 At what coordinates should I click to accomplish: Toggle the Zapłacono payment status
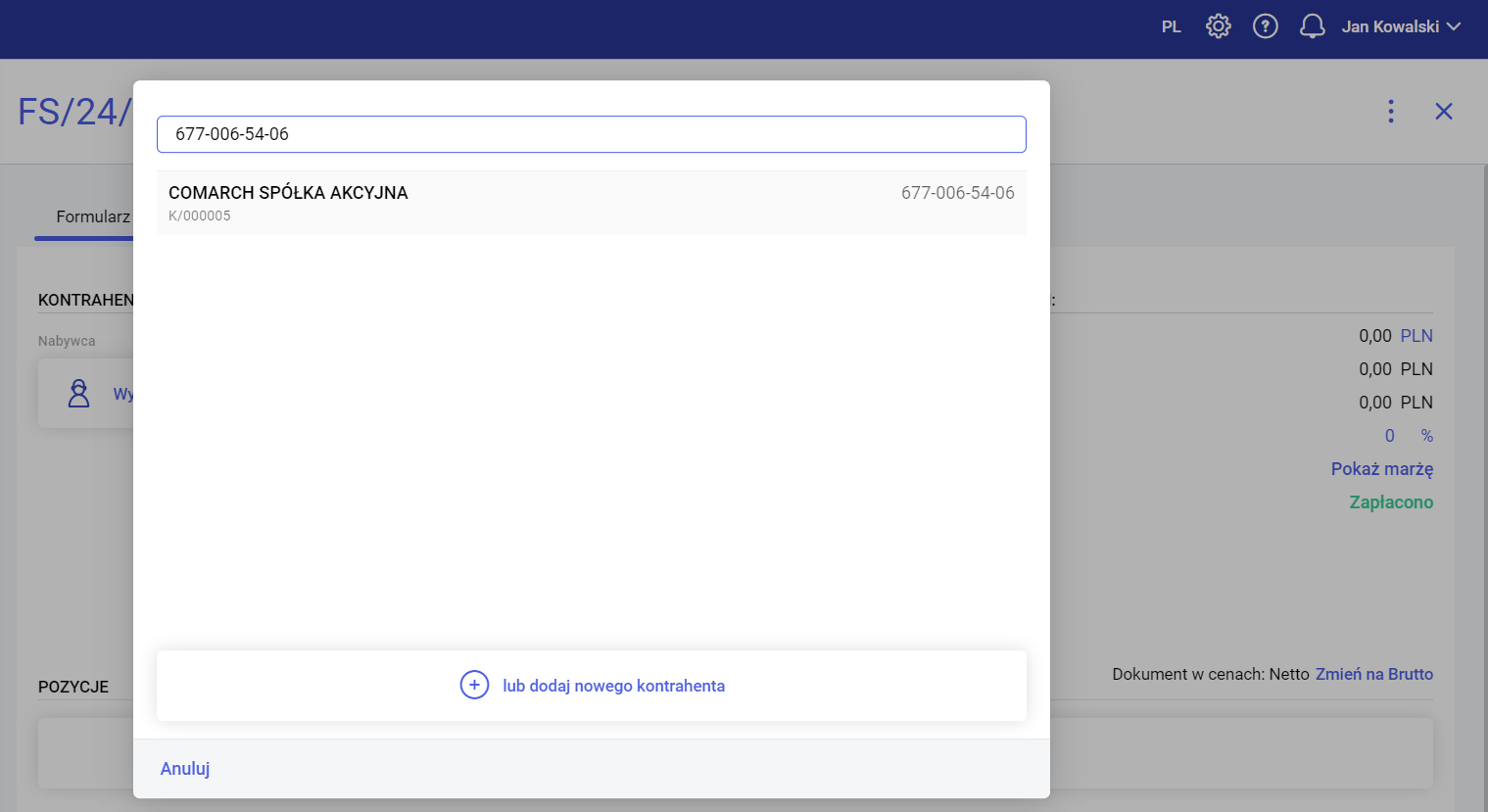point(1390,502)
